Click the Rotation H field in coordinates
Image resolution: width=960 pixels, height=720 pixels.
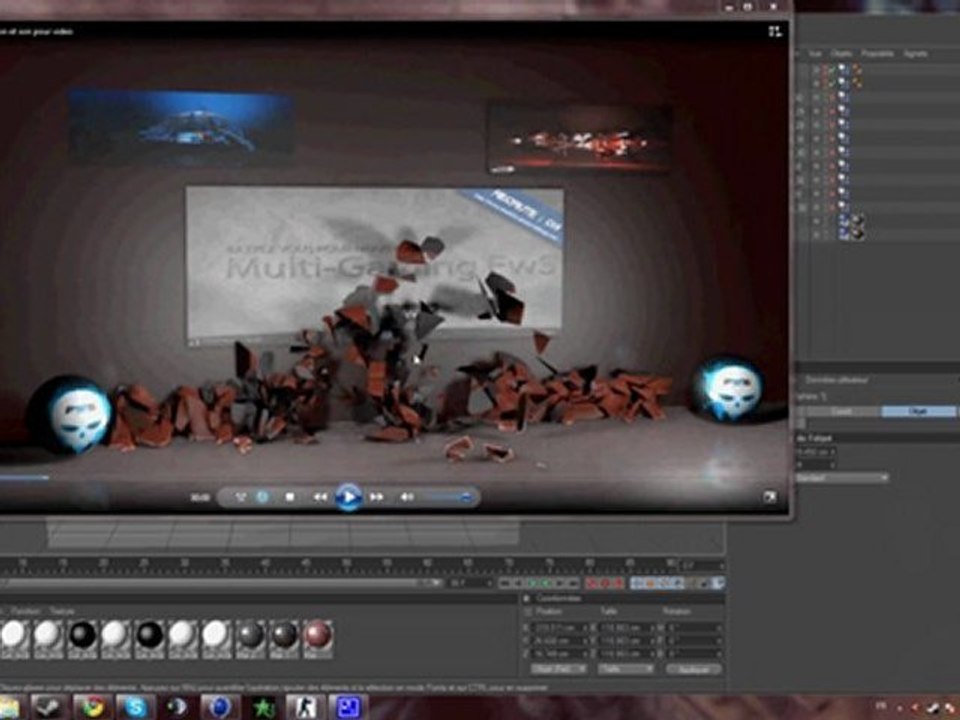pyautogui.click(x=694, y=628)
